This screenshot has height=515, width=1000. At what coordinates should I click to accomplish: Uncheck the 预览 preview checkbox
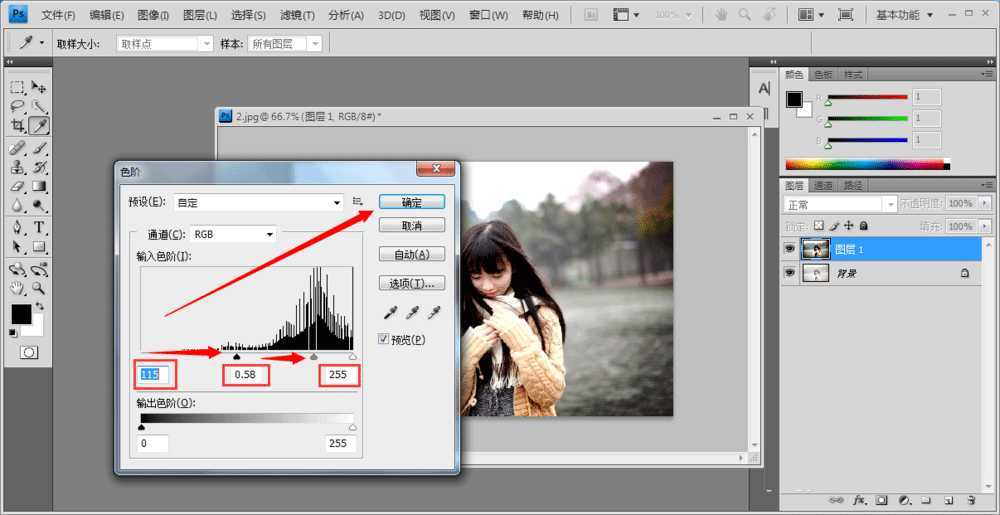[x=384, y=340]
